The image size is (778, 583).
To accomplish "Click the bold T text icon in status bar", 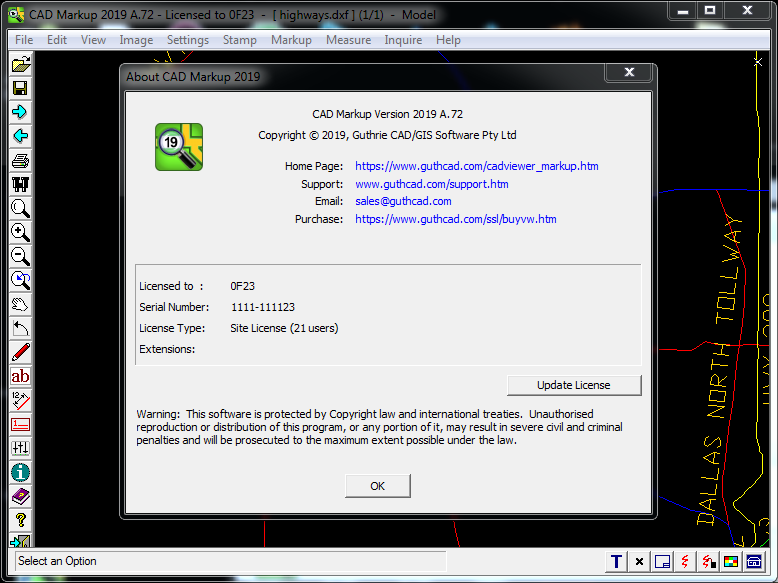I will pyautogui.click(x=616, y=562).
